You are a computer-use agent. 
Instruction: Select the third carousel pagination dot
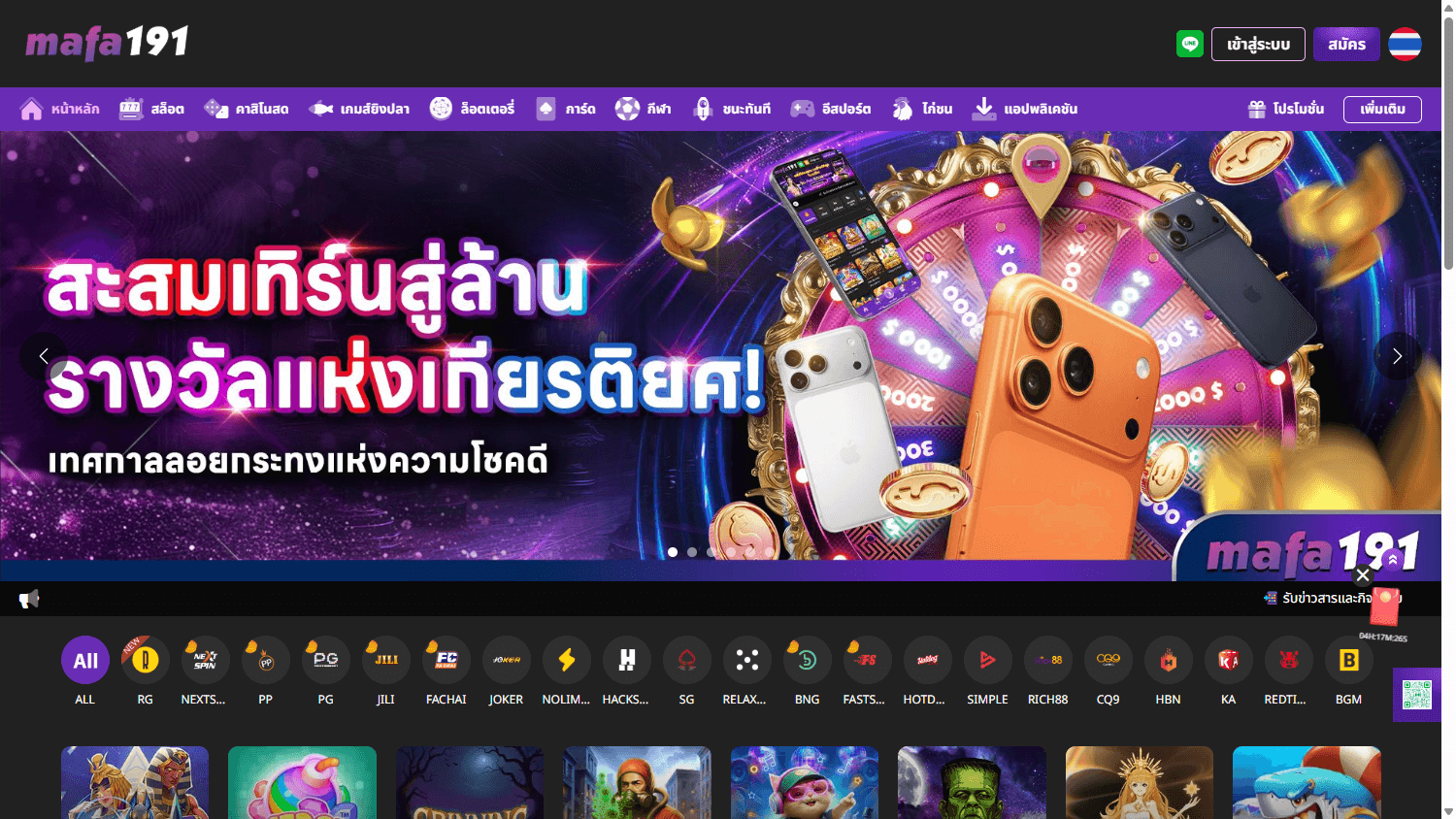(711, 551)
